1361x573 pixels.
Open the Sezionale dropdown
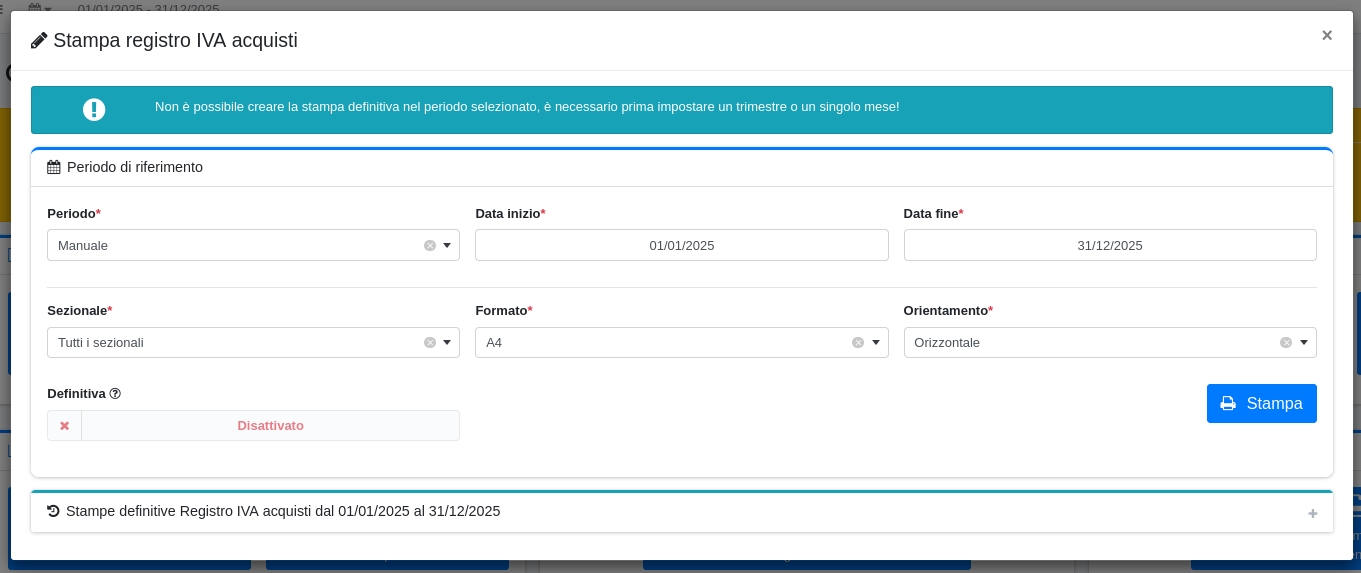(240, 343)
